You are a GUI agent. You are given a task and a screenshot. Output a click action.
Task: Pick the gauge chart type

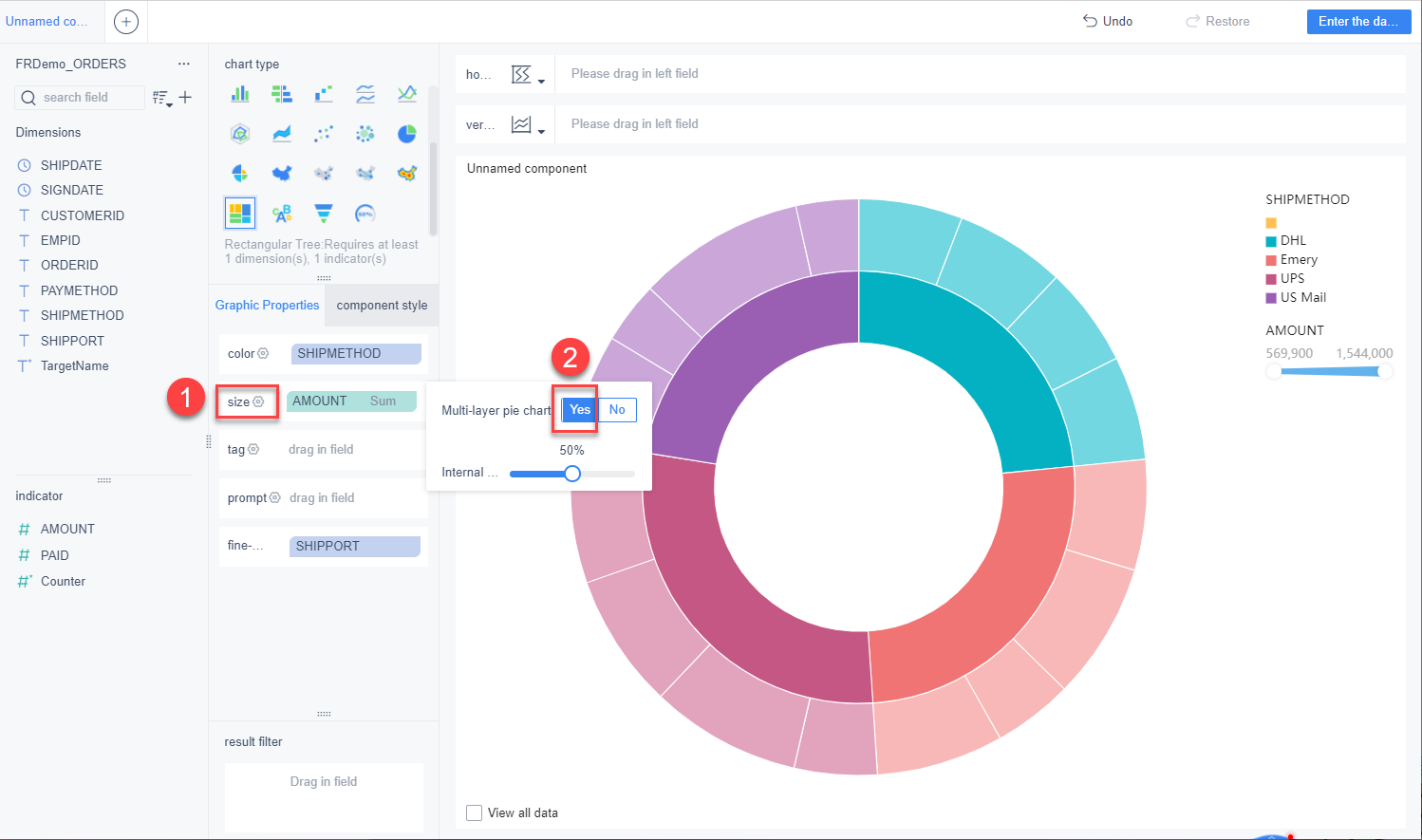click(365, 213)
